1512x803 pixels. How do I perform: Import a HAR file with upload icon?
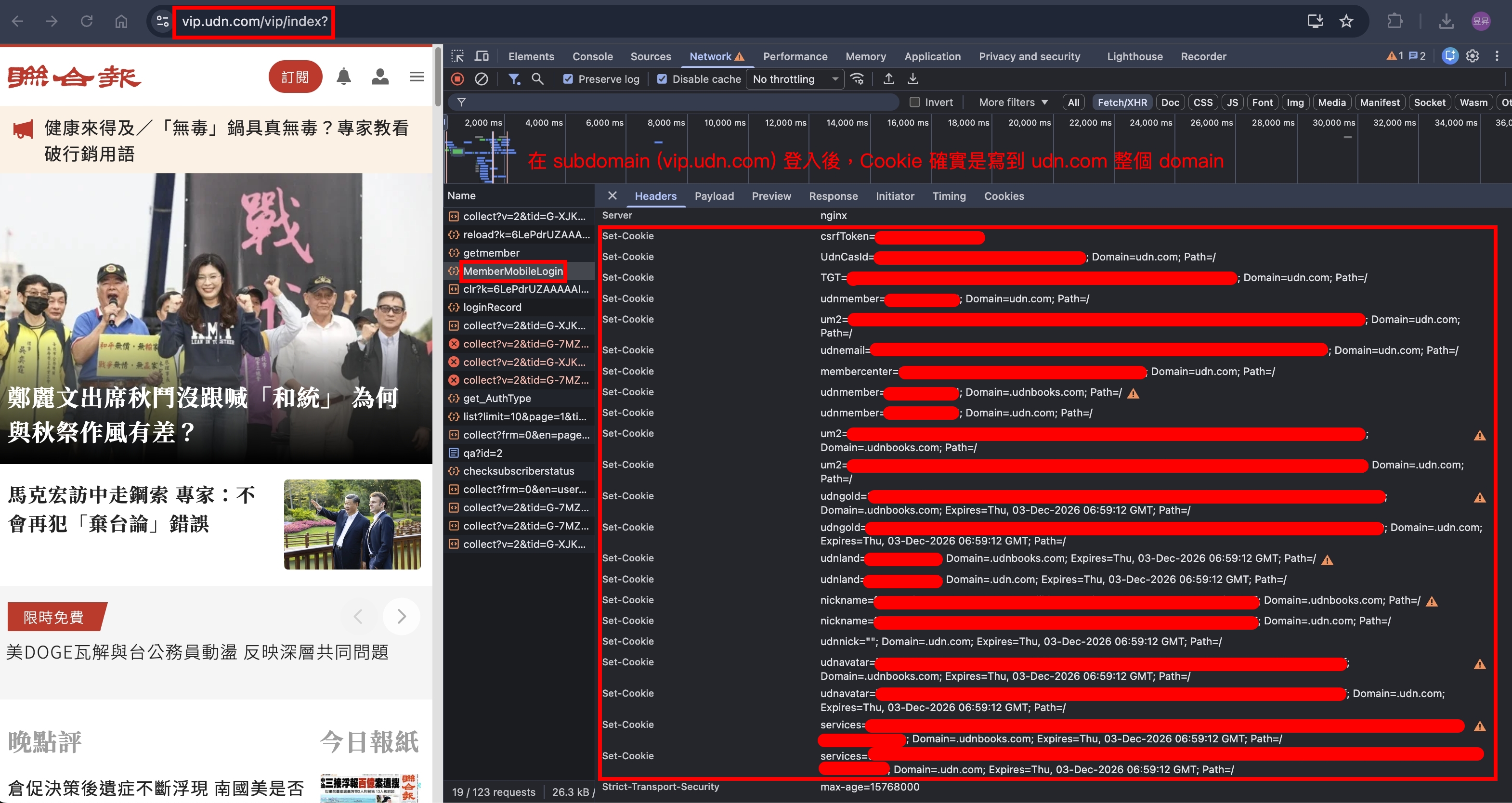pyautogui.click(x=888, y=79)
